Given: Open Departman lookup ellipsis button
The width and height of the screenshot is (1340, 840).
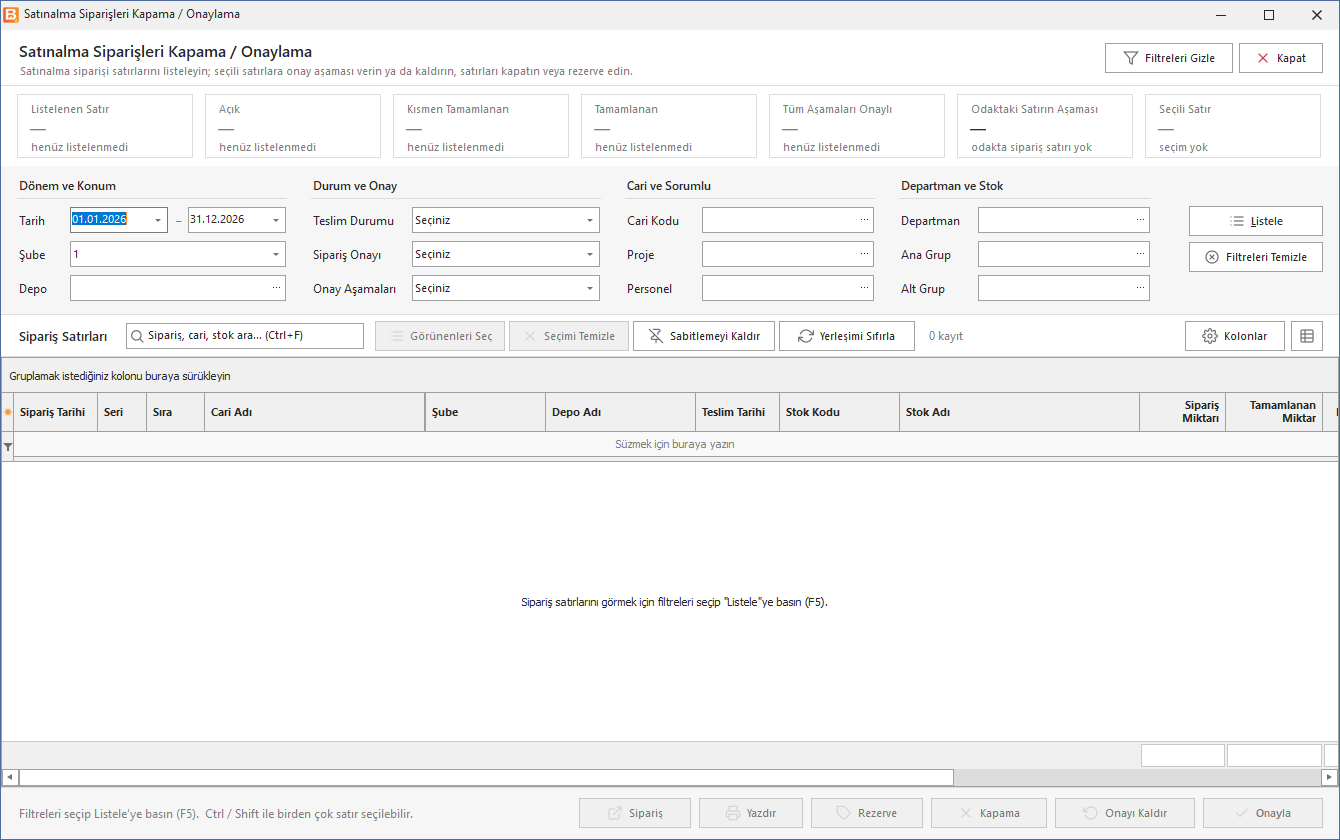Looking at the screenshot, I should pos(1140,220).
